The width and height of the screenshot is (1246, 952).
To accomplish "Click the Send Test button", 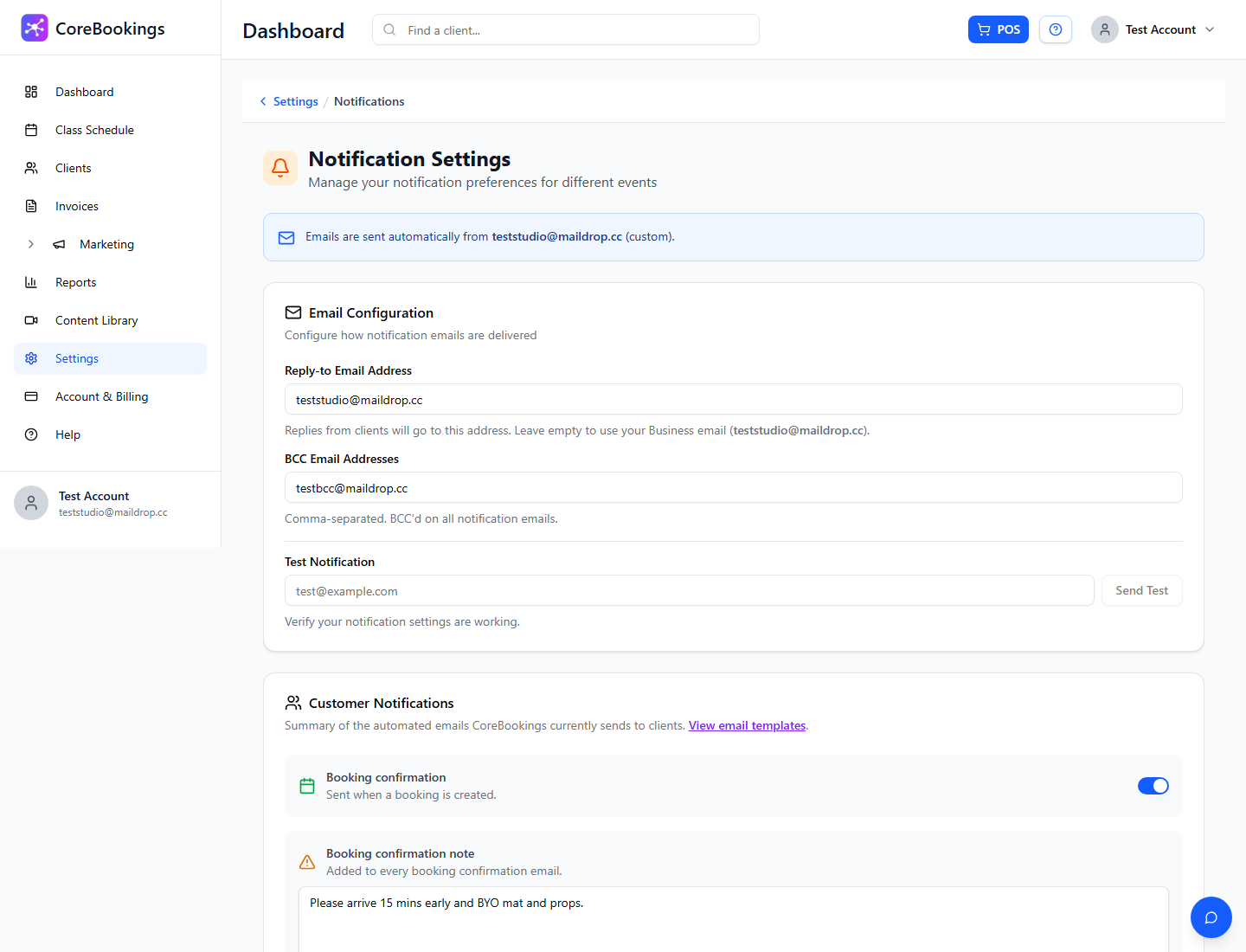I will [1141, 590].
